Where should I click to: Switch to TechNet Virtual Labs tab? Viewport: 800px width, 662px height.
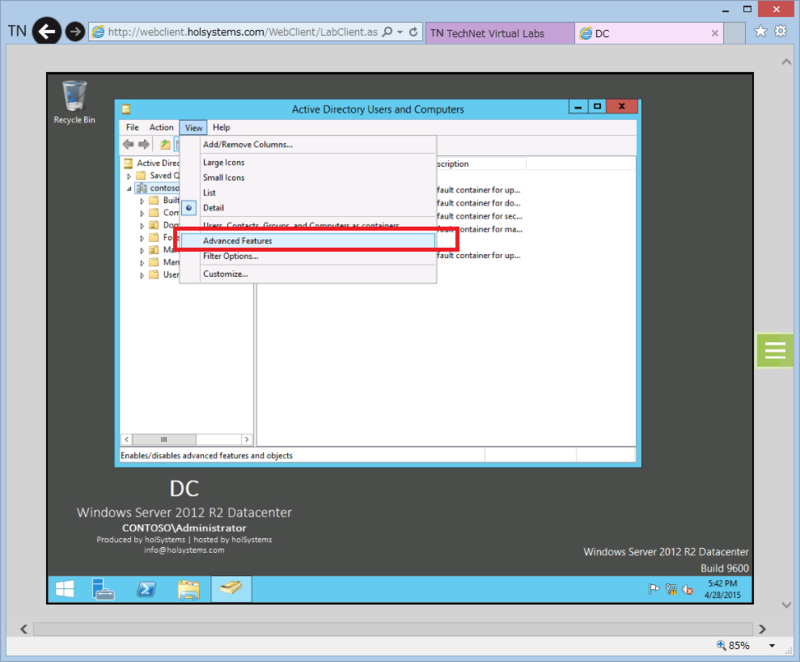(x=499, y=33)
